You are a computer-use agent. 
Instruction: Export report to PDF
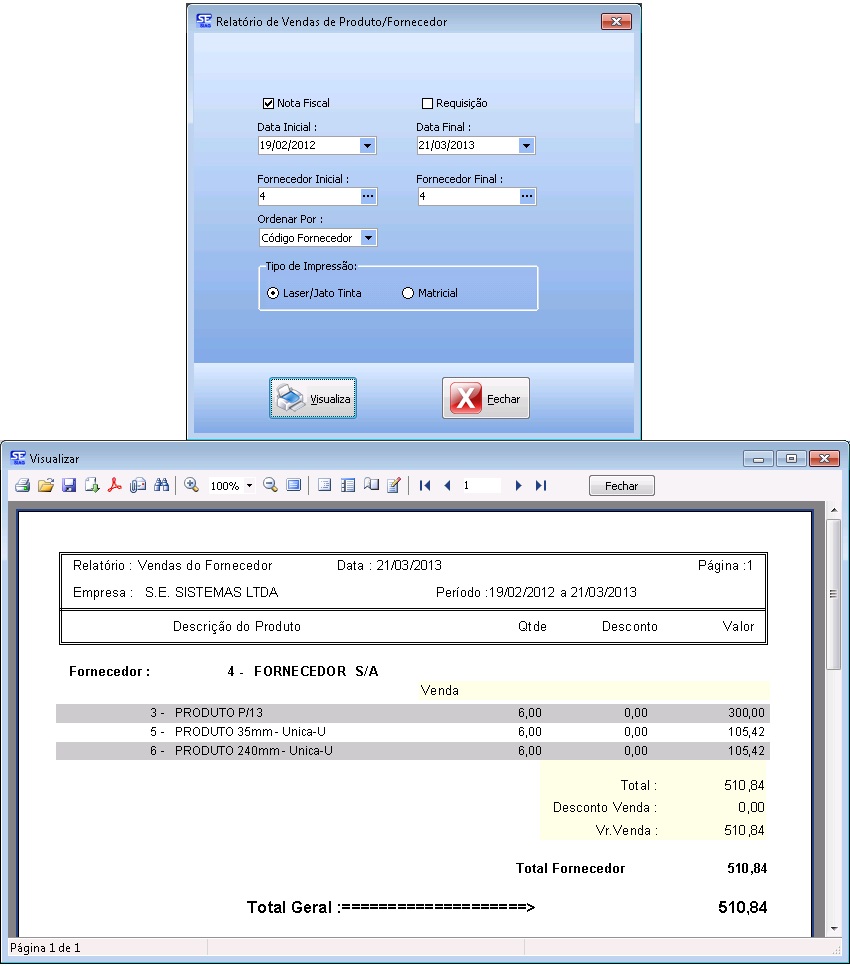click(115, 486)
